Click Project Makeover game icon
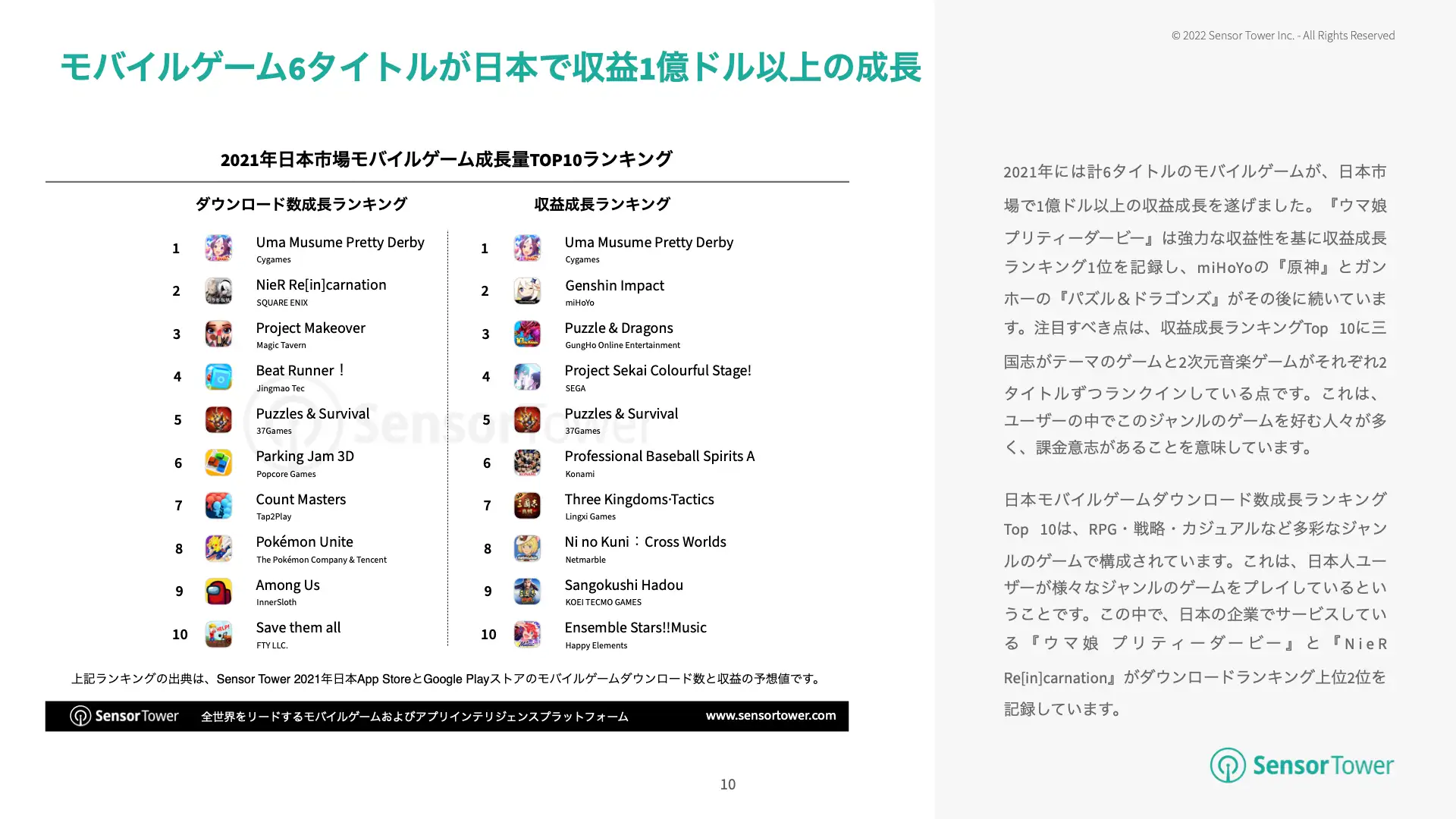 [218, 334]
